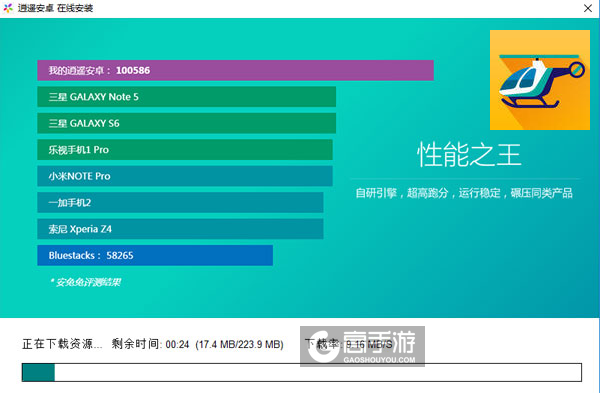
Task: Click the download progress bar
Action: pyautogui.click(x=302, y=372)
